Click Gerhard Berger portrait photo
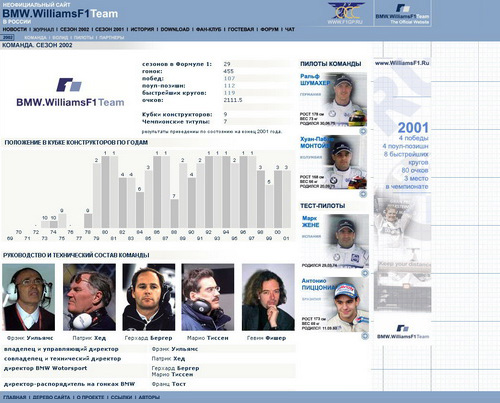 [x=149, y=297]
